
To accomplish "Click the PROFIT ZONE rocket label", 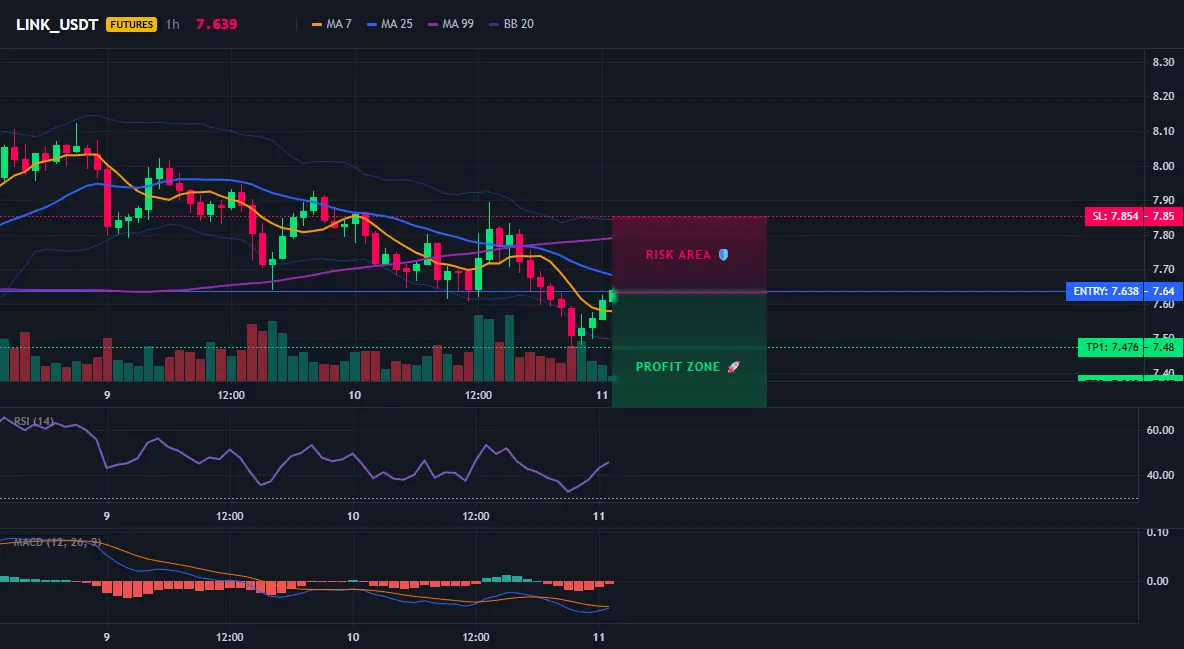I will tap(688, 366).
